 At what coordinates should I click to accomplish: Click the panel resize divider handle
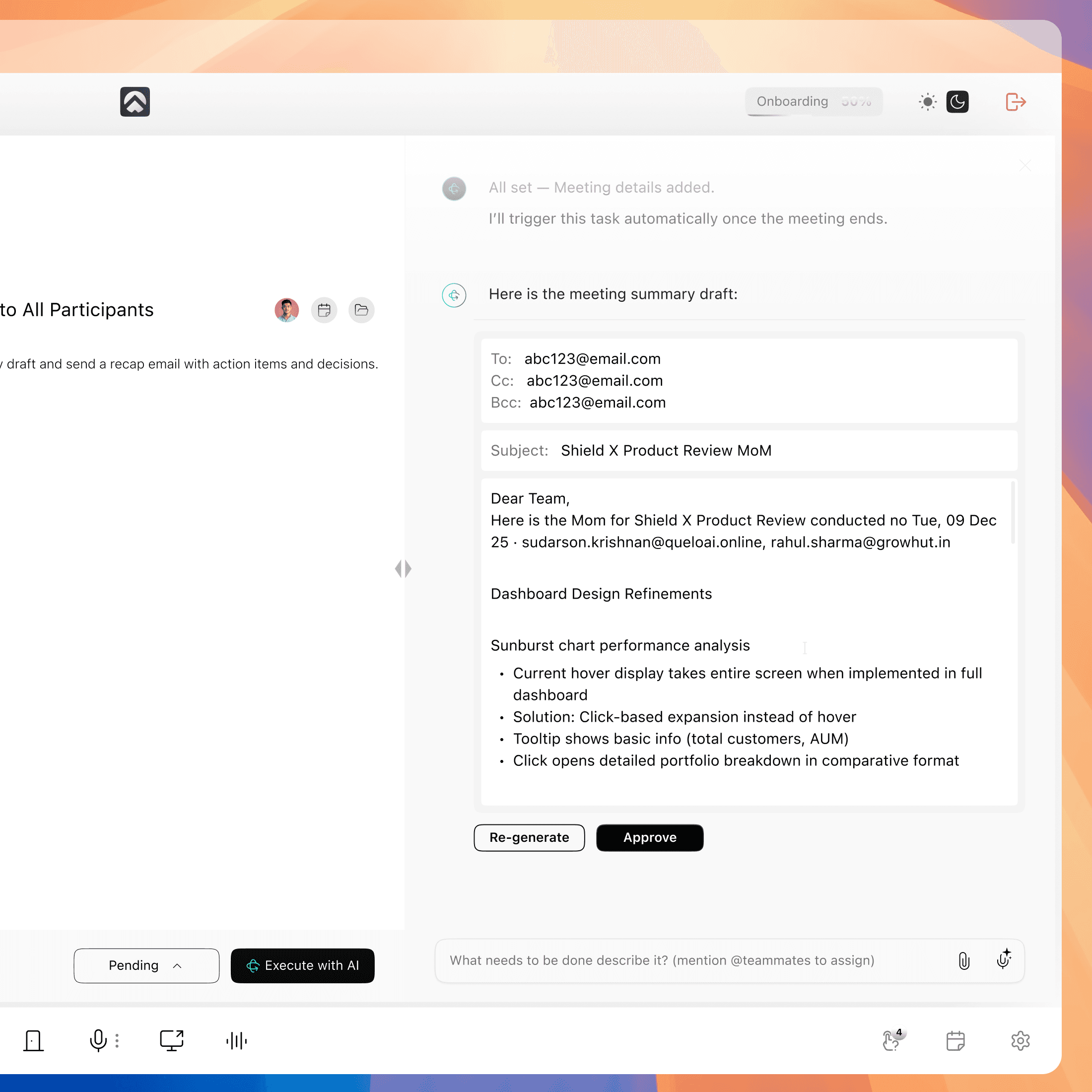click(x=403, y=569)
